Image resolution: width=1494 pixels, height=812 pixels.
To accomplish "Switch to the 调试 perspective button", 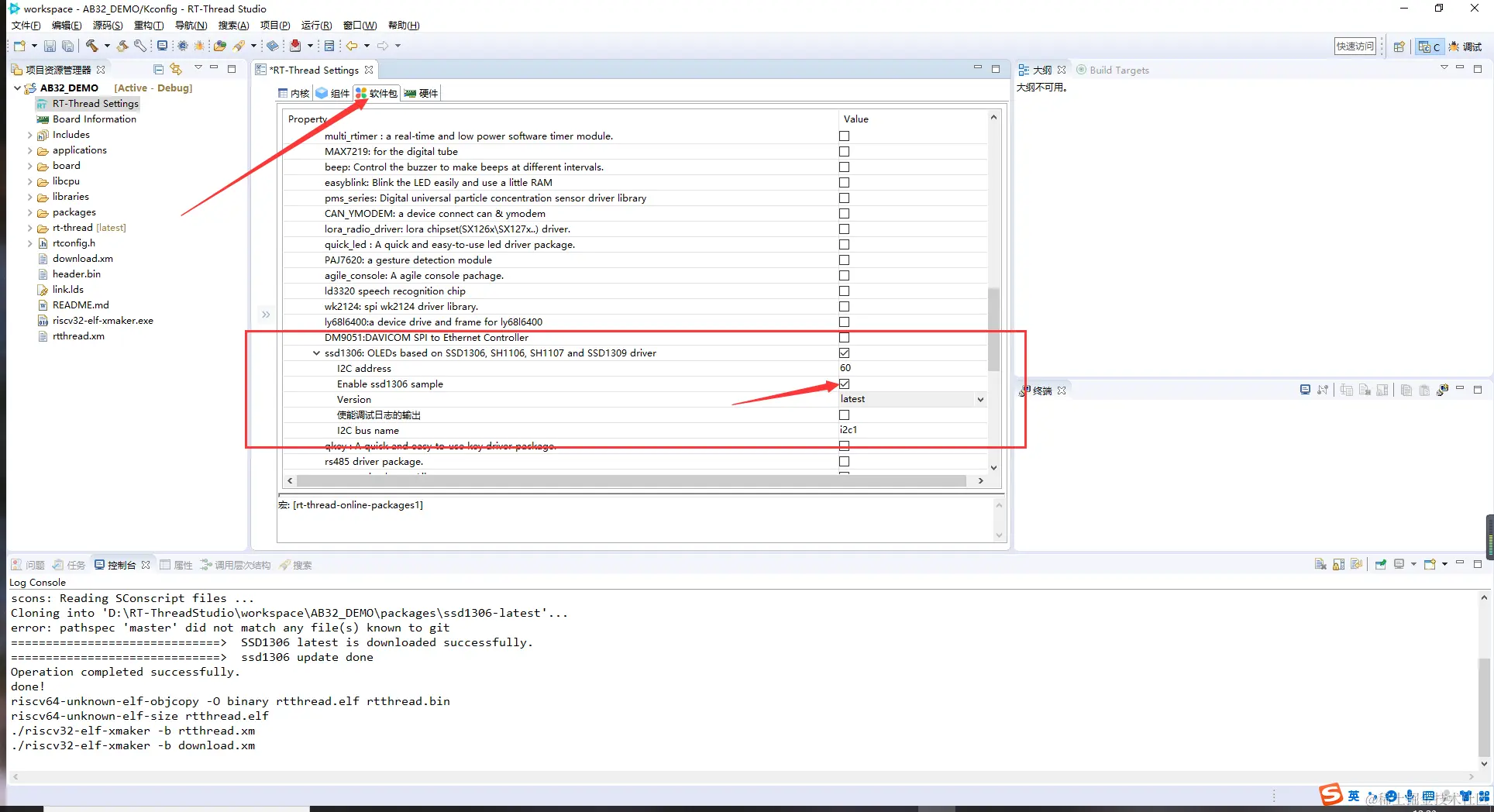I will click(x=1465, y=46).
